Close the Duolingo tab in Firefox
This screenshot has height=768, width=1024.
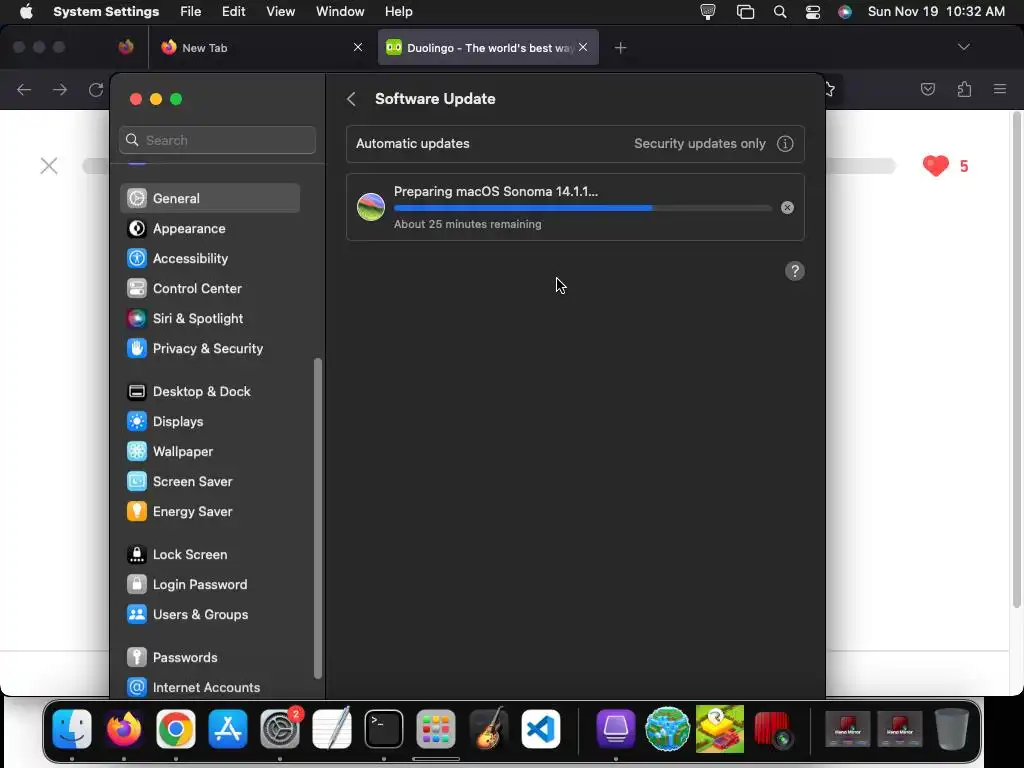(583, 47)
